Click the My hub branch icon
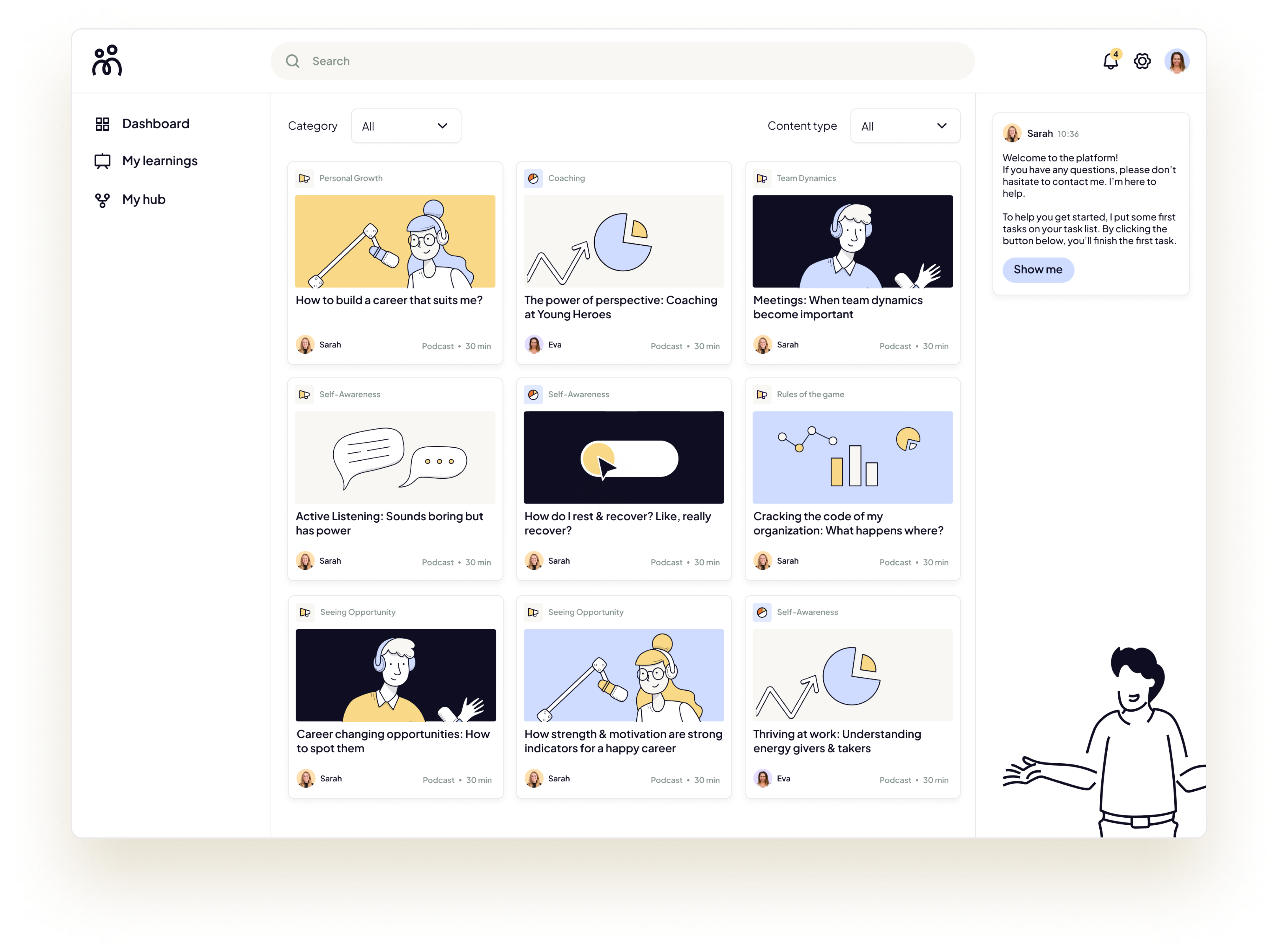 click(102, 200)
